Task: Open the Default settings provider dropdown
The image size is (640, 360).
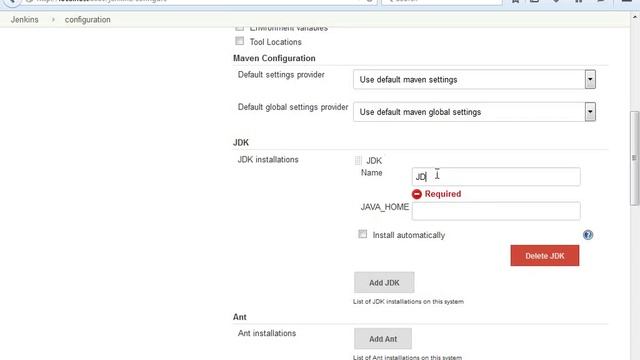Action: [474, 80]
